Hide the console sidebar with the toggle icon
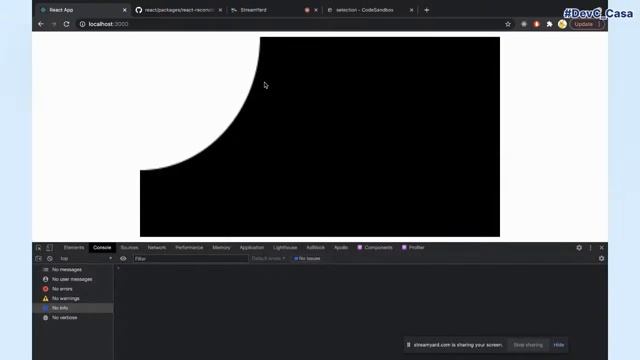The height and width of the screenshot is (360, 640). coord(38,258)
